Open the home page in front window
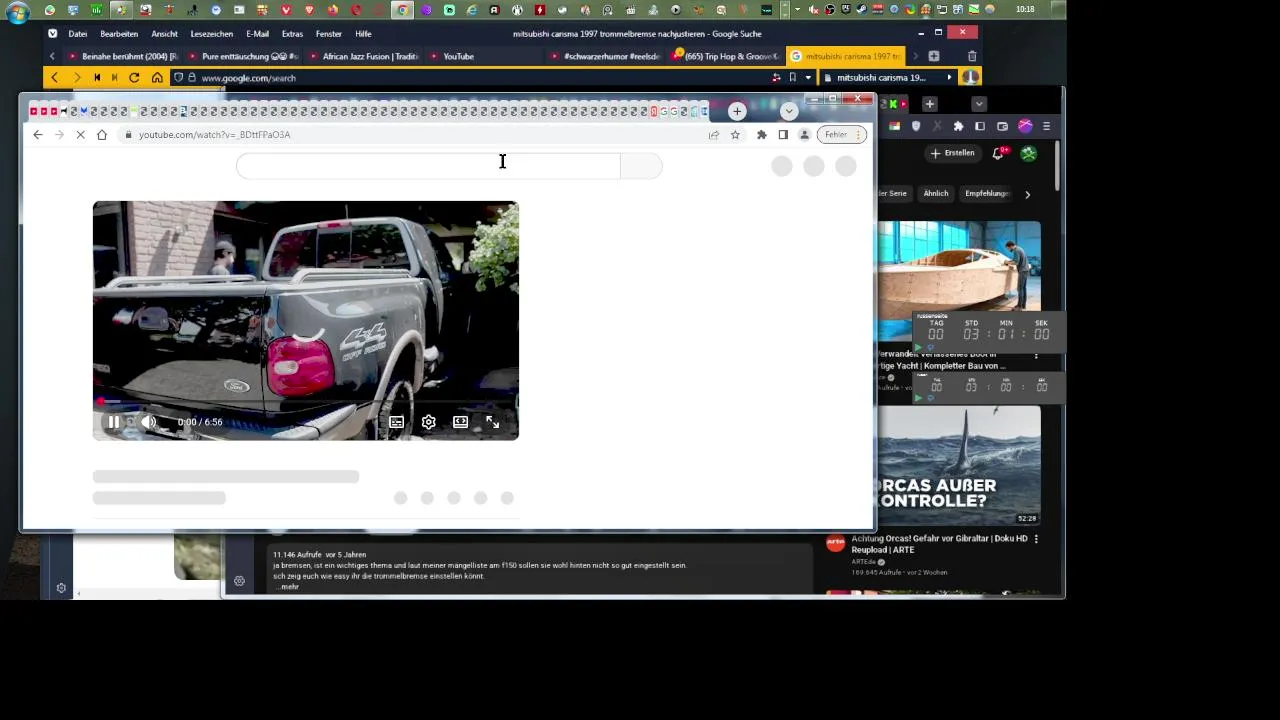Image resolution: width=1280 pixels, height=720 pixels. (x=102, y=135)
